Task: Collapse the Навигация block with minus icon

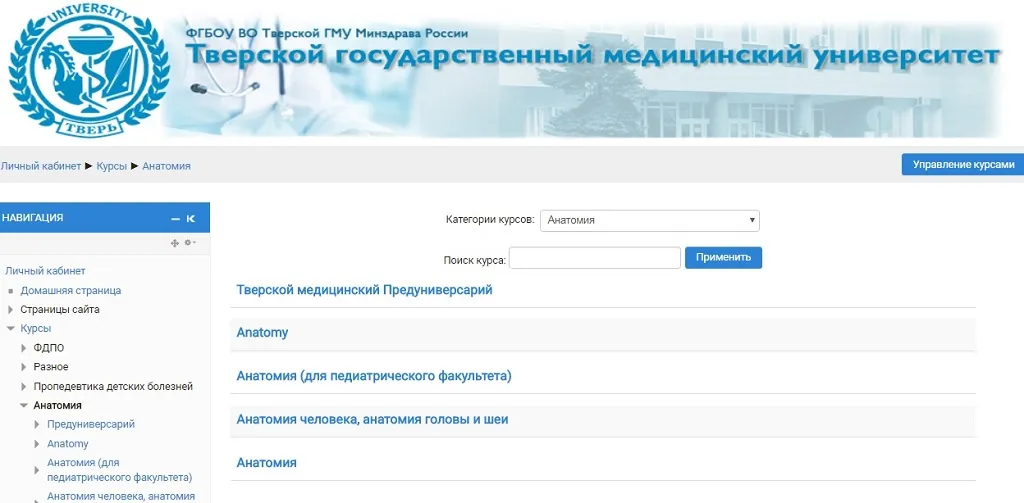Action: click(x=175, y=219)
